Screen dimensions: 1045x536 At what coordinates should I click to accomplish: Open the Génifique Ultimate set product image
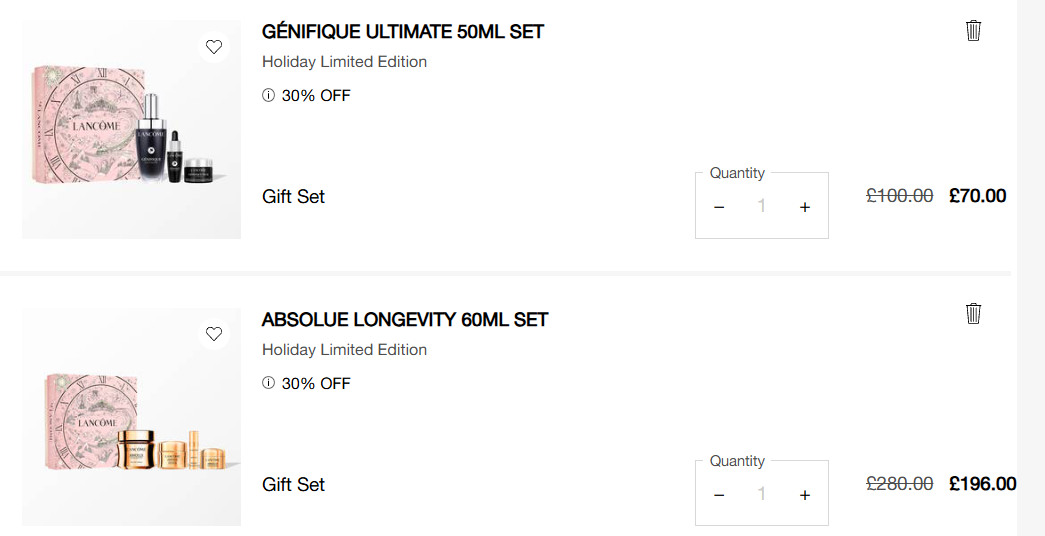click(x=131, y=130)
